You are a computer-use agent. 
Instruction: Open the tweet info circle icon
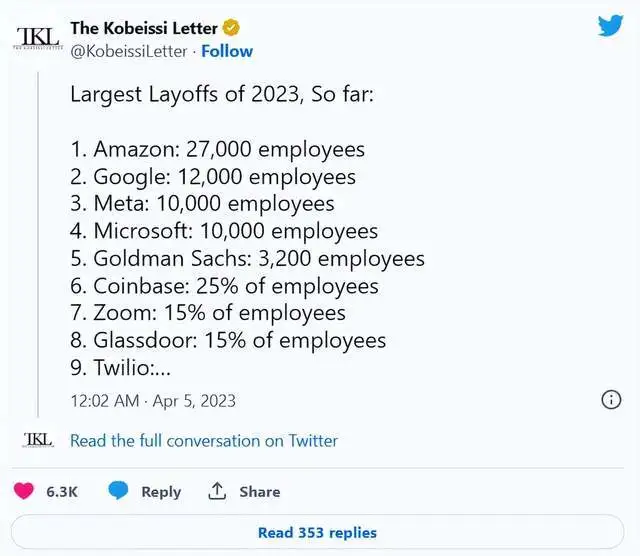coord(611,400)
